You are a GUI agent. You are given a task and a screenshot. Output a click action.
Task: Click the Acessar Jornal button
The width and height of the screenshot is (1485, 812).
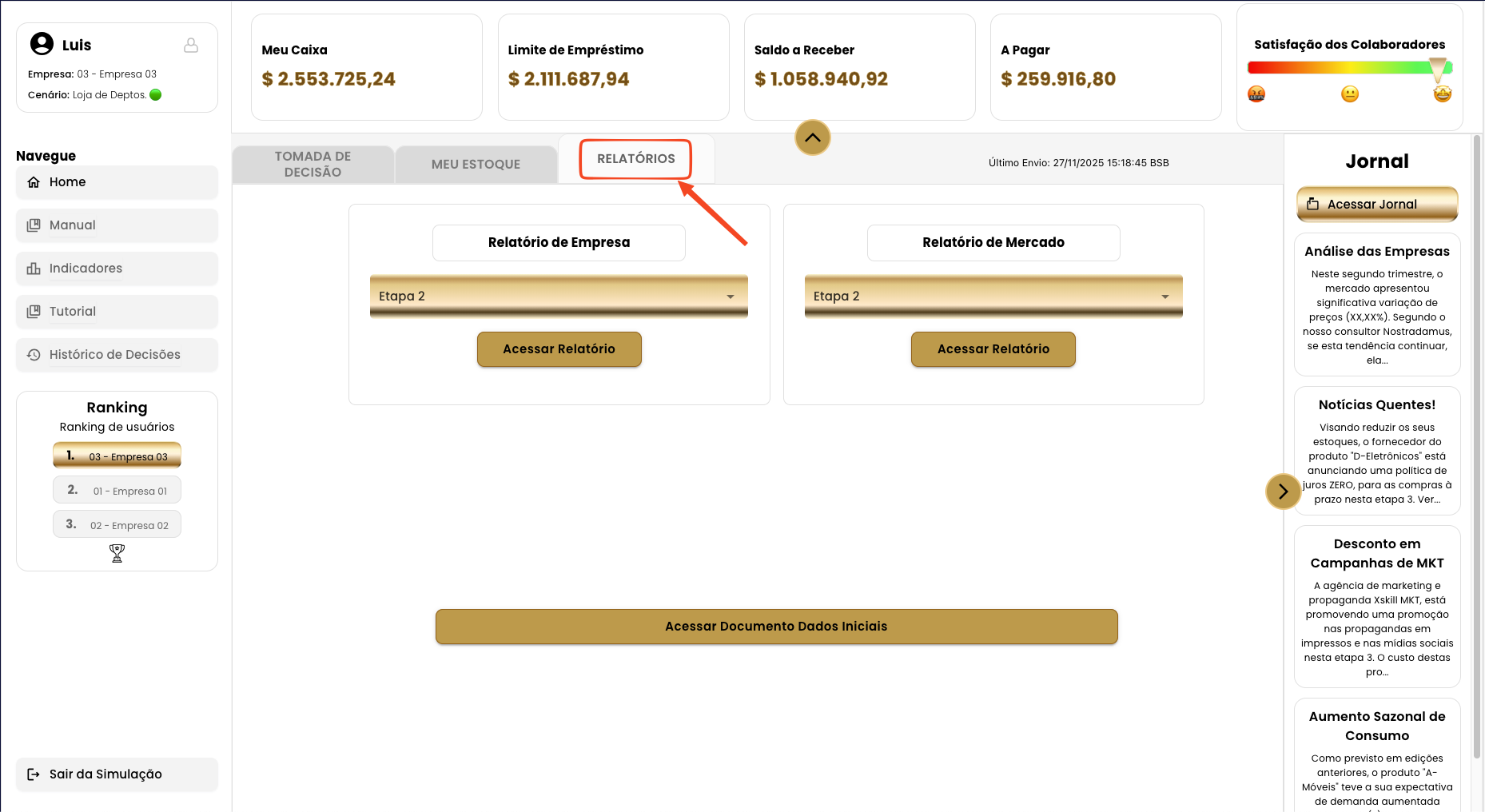1377,205
